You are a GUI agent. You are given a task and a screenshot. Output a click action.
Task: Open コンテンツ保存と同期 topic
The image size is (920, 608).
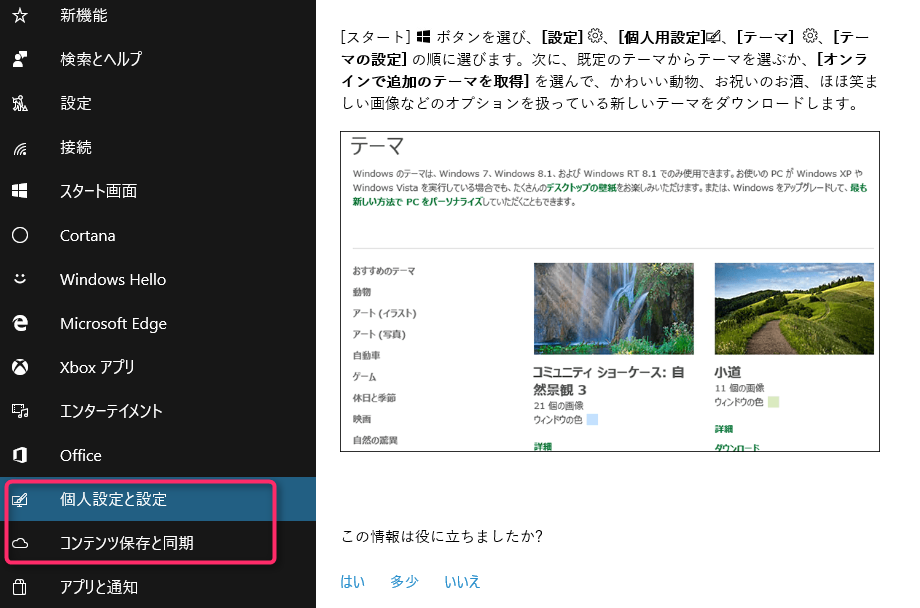pyautogui.click(x=127, y=543)
